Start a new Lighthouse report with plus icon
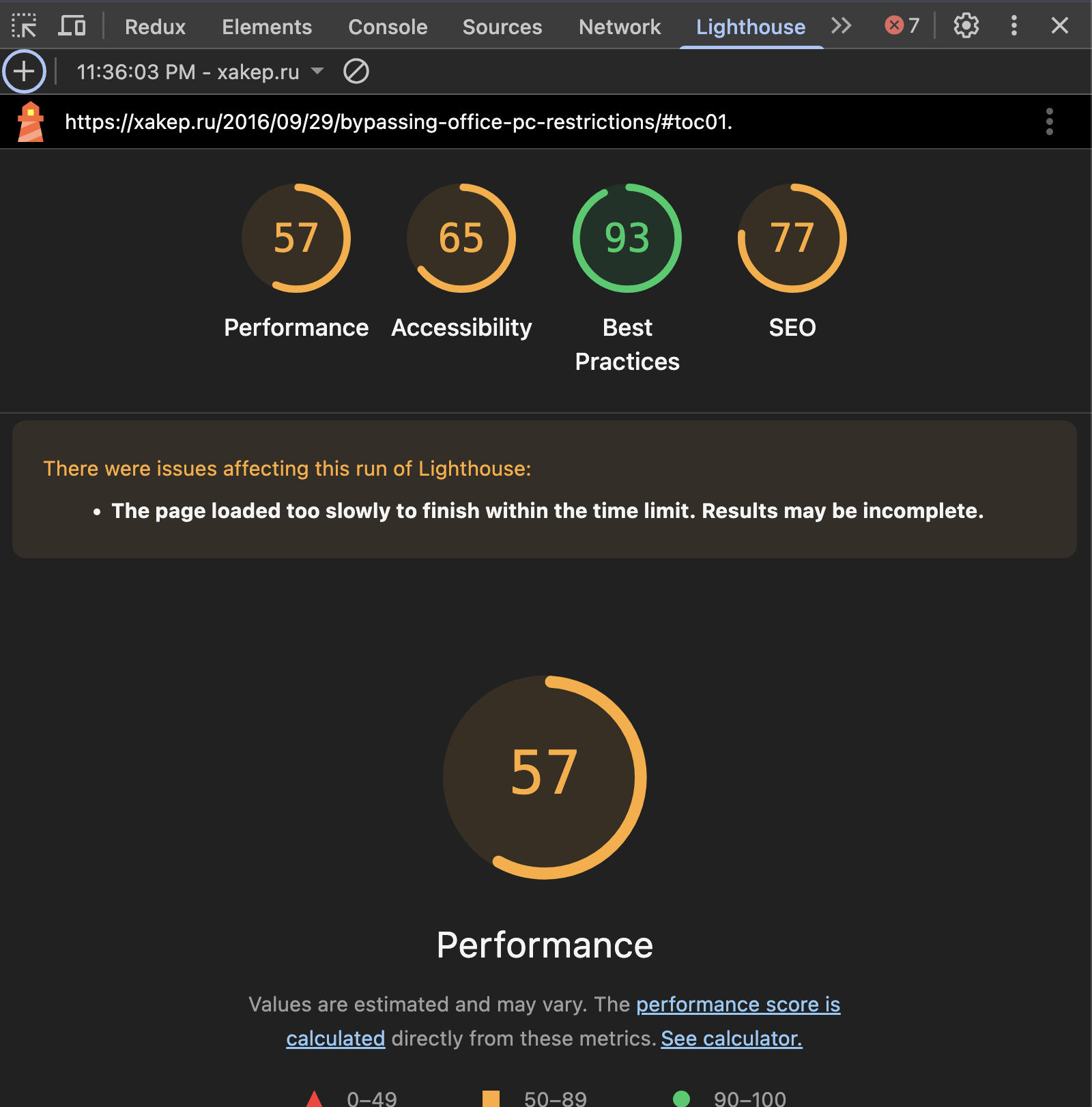The height and width of the screenshot is (1107, 1092). [24, 71]
